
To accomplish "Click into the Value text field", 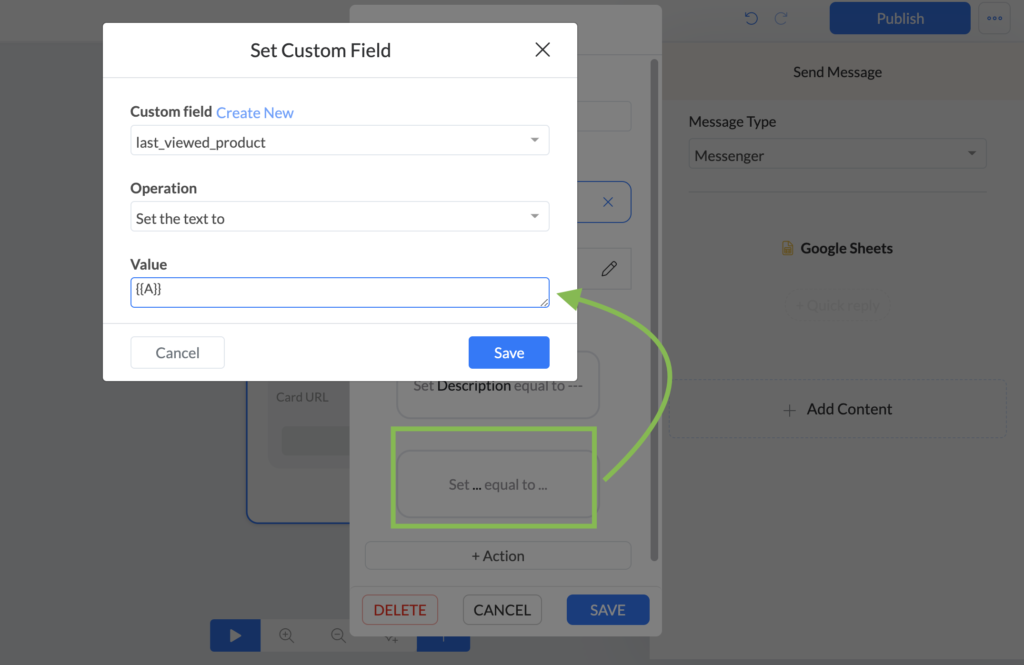I will [x=340, y=292].
